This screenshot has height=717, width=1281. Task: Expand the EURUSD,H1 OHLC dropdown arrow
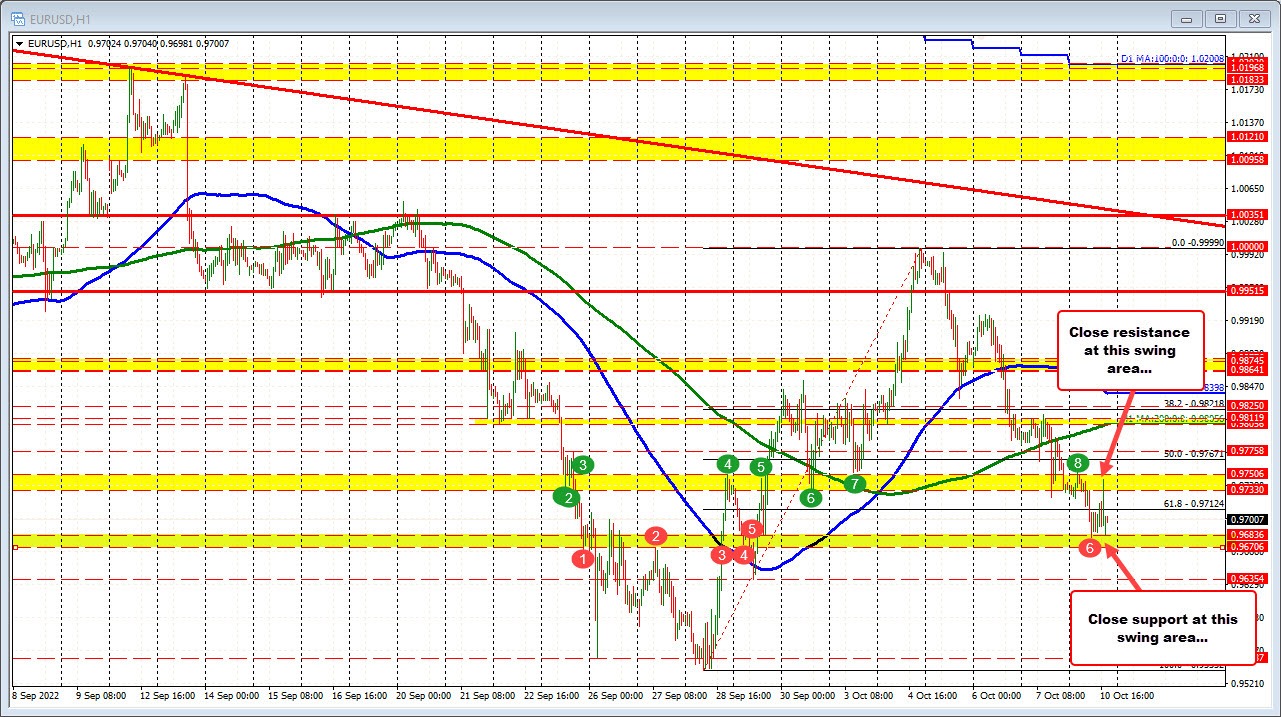(x=19, y=43)
